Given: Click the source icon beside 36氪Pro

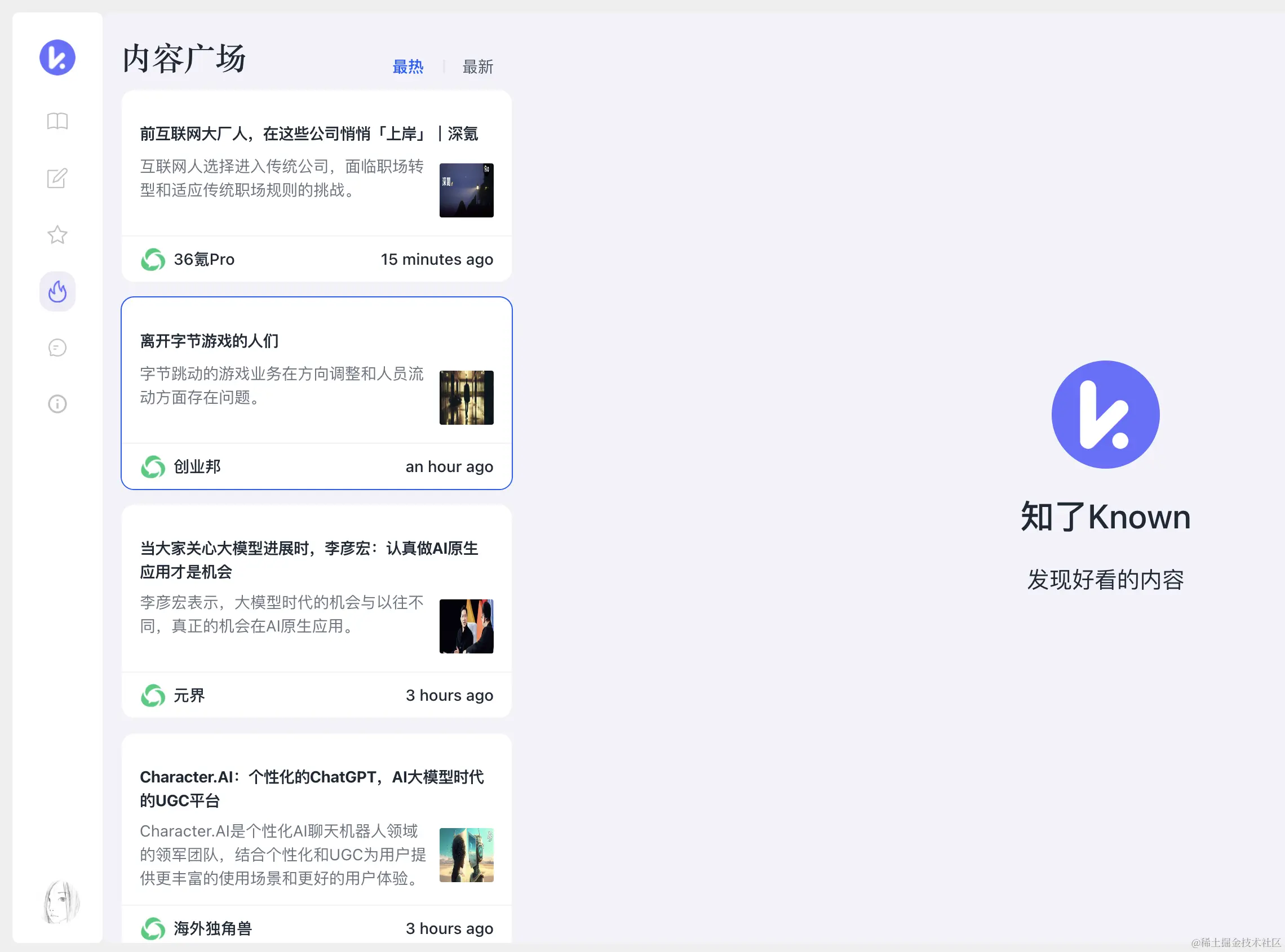Looking at the screenshot, I should click(153, 259).
